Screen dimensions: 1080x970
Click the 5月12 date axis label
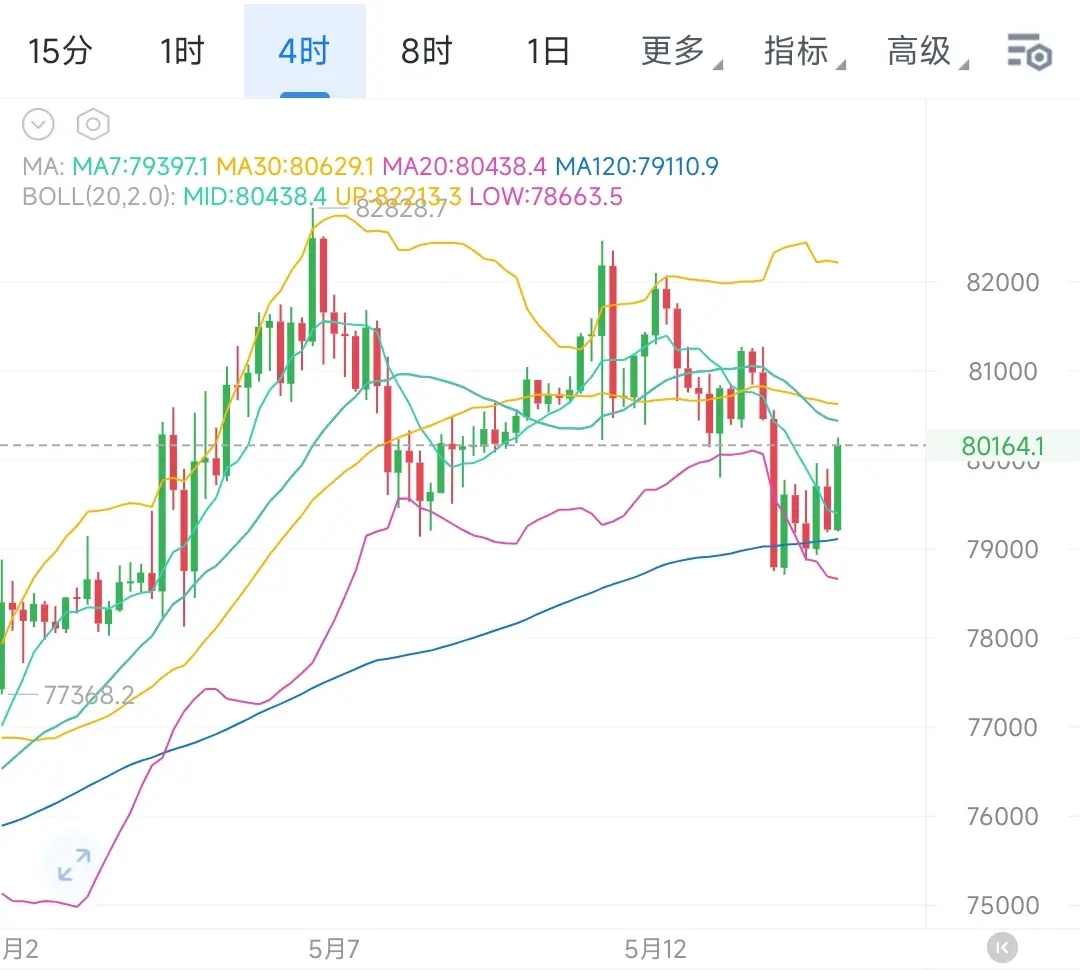coord(656,949)
